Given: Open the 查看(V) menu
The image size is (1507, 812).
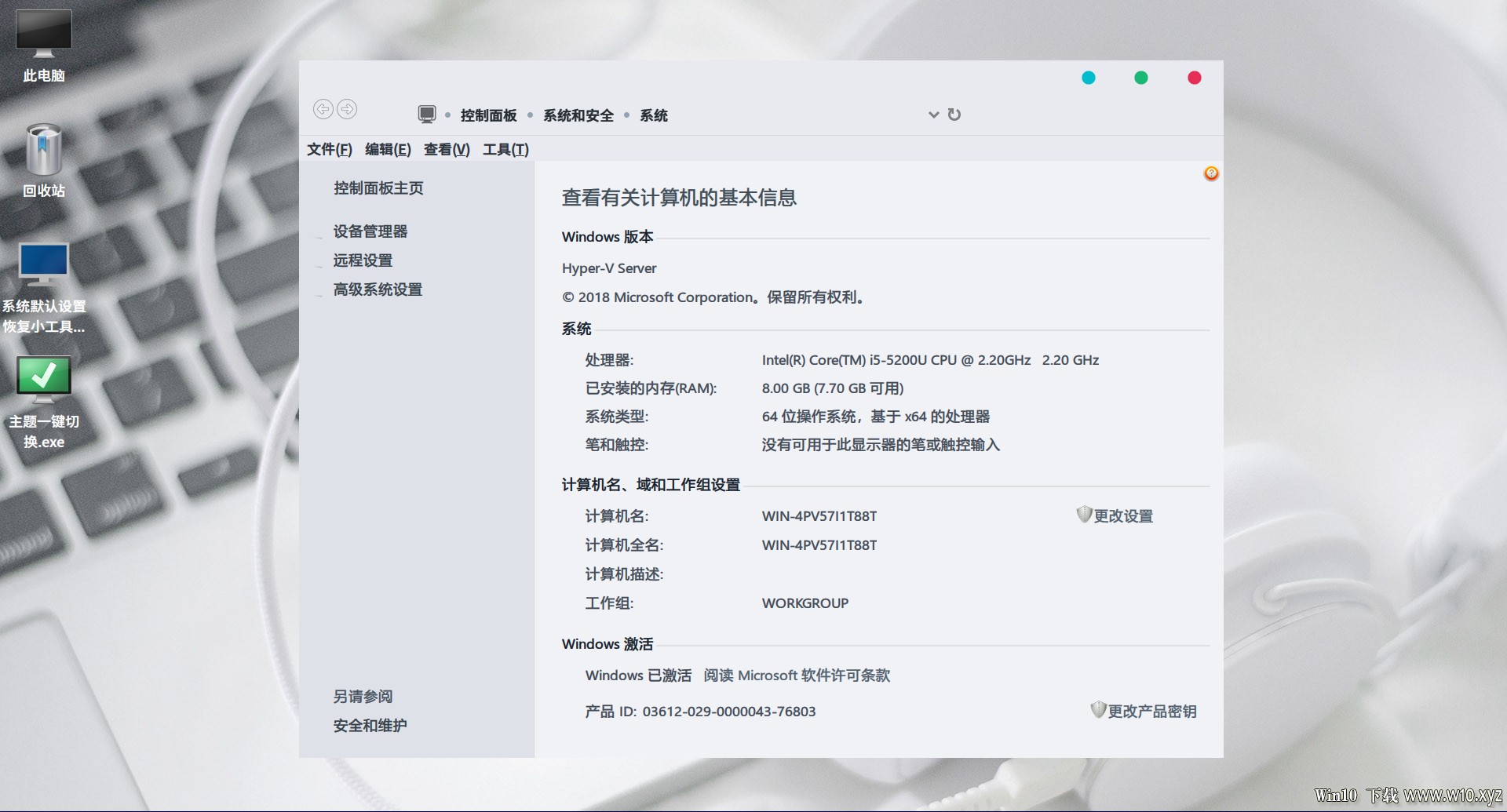Looking at the screenshot, I should click(447, 149).
